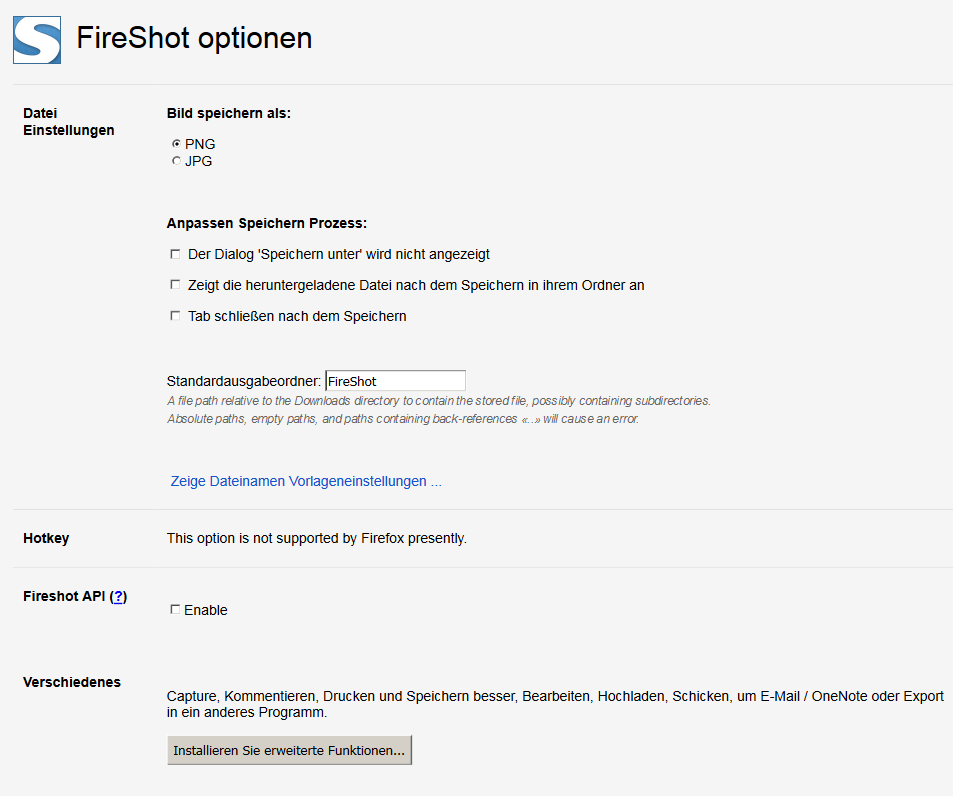
Task: Click the 'FireShot optionen' page title
Action: 194,38
